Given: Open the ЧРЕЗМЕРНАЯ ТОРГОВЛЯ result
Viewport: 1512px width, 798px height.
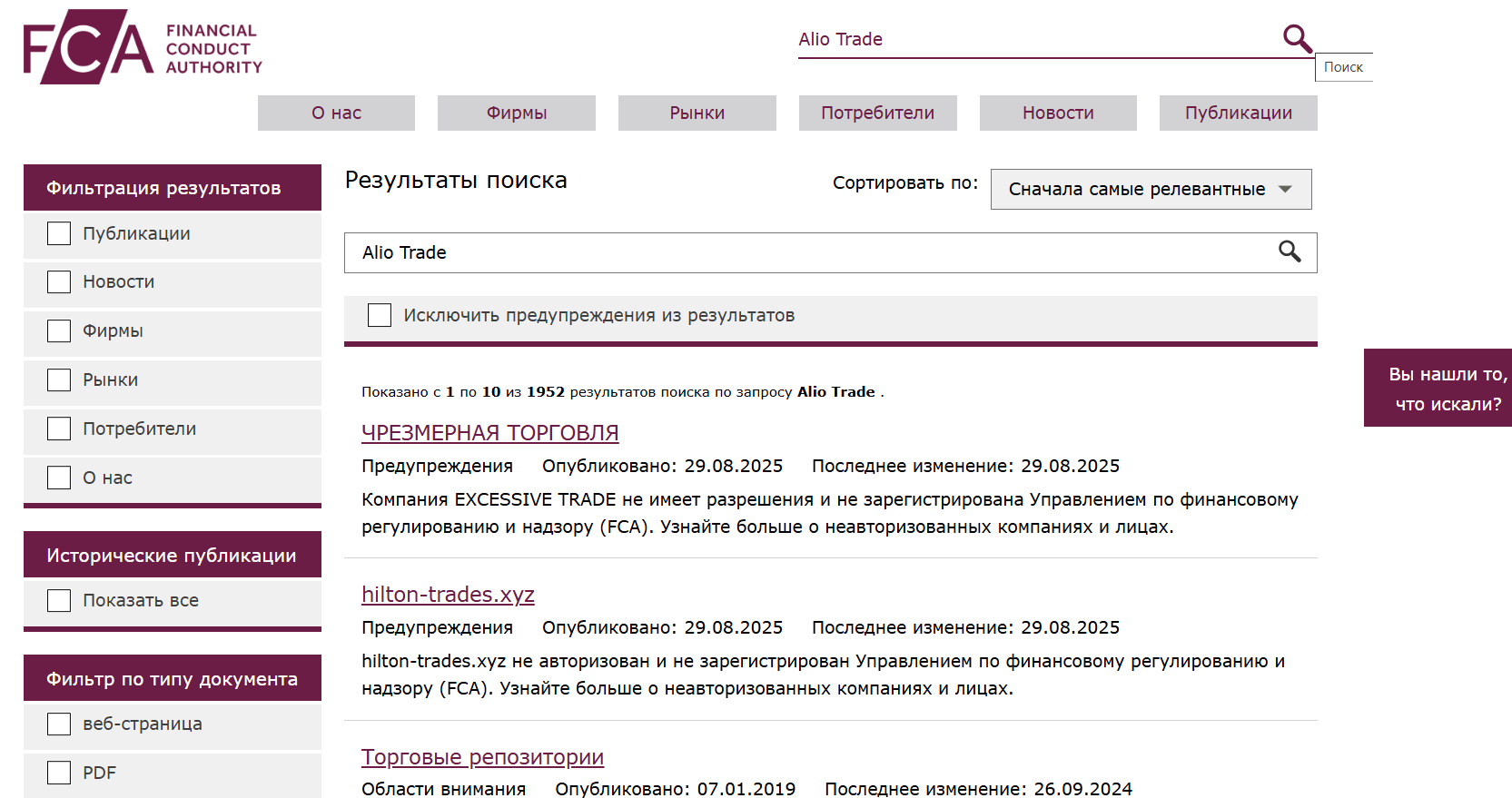Looking at the screenshot, I should pos(490,433).
